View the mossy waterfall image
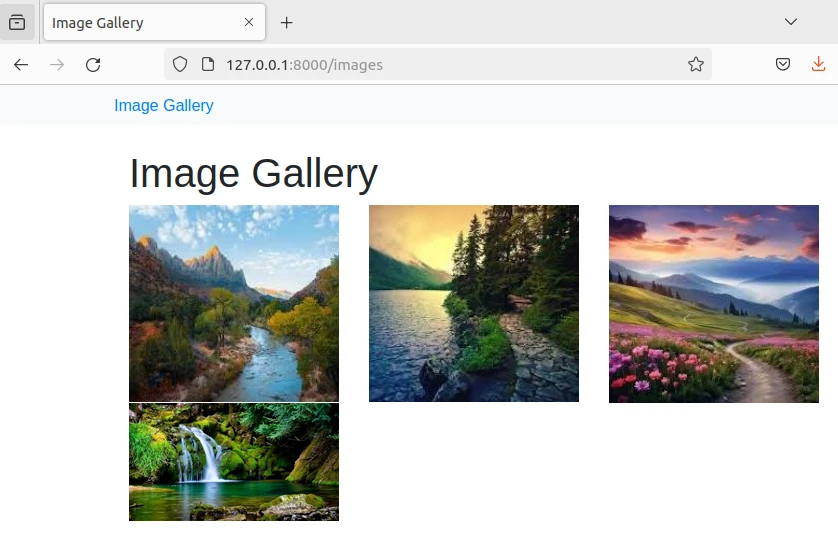 tap(234, 462)
